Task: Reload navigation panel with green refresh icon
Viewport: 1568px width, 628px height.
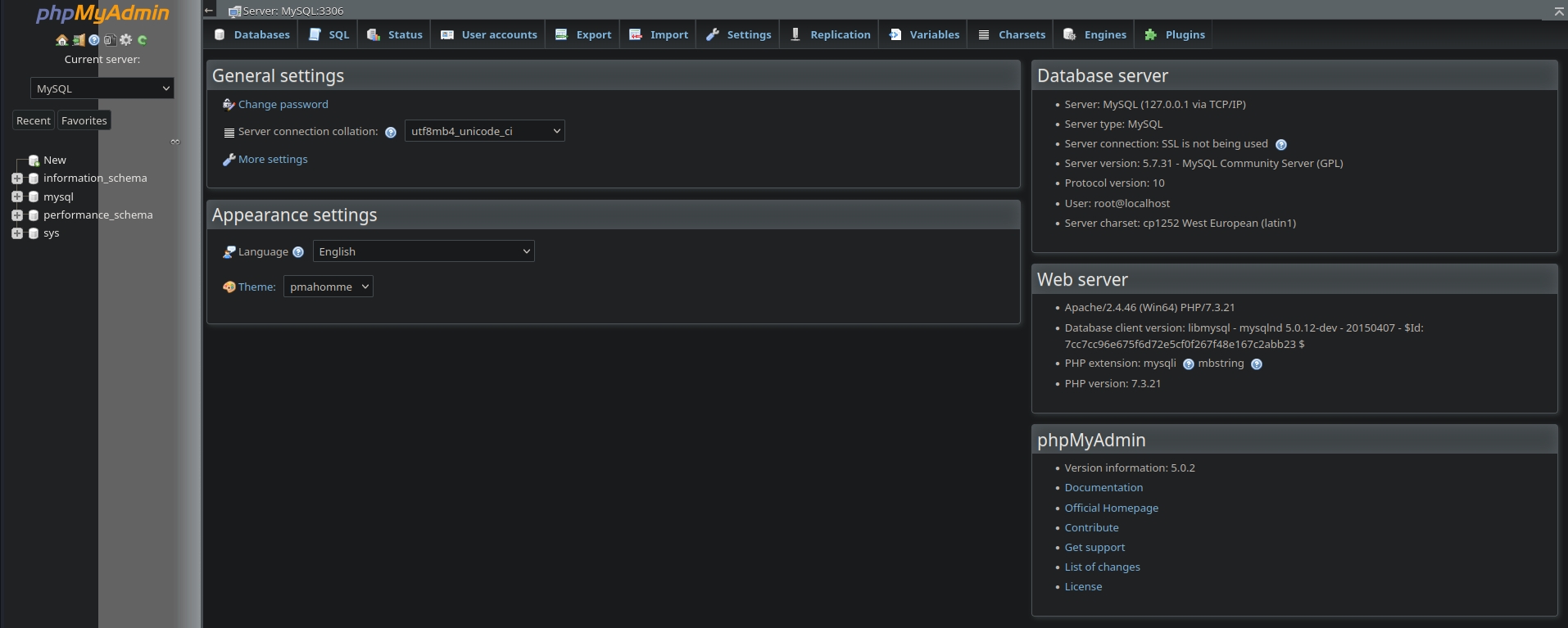Action: point(143,40)
